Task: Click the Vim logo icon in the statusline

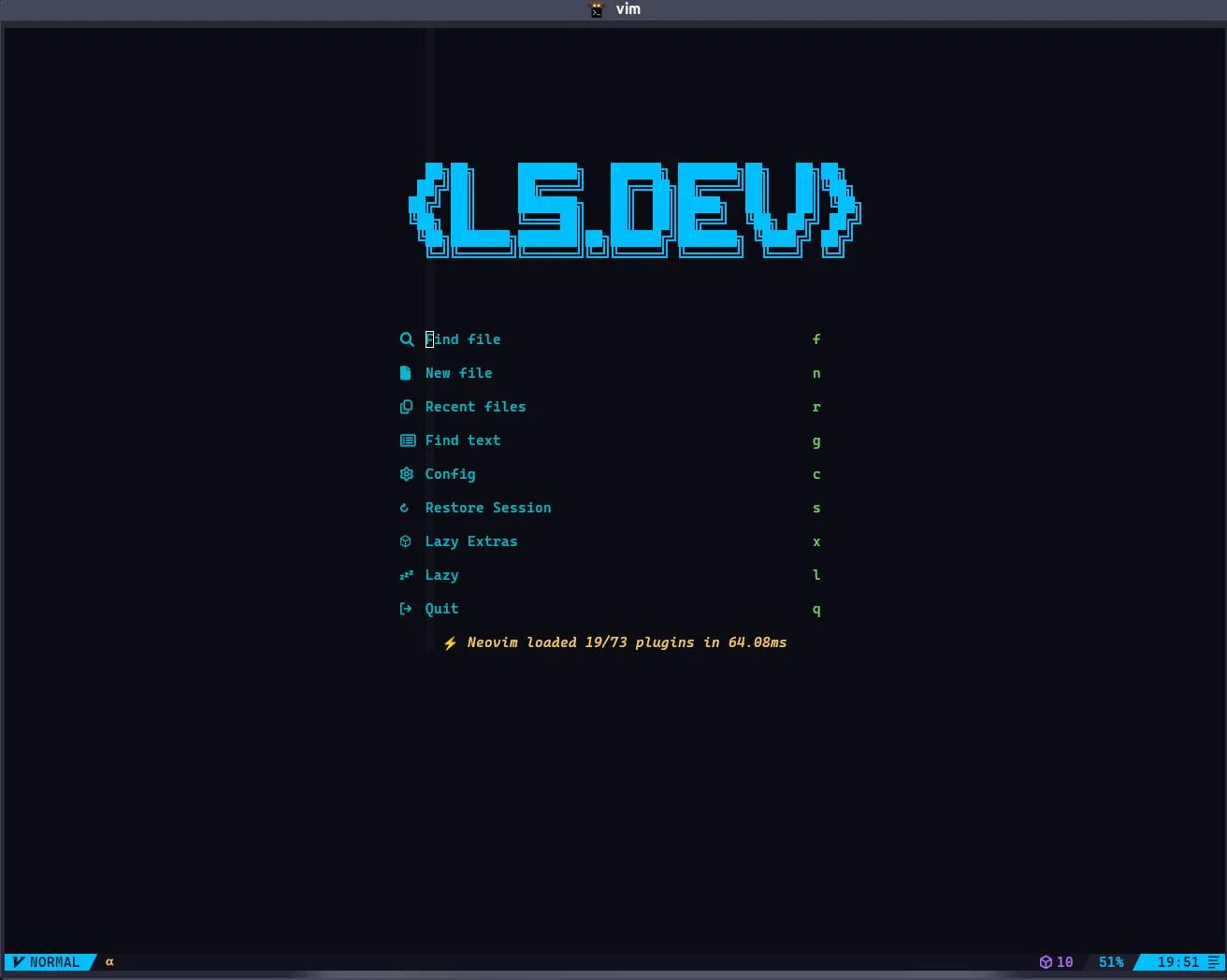Action: pyautogui.click(x=19, y=962)
